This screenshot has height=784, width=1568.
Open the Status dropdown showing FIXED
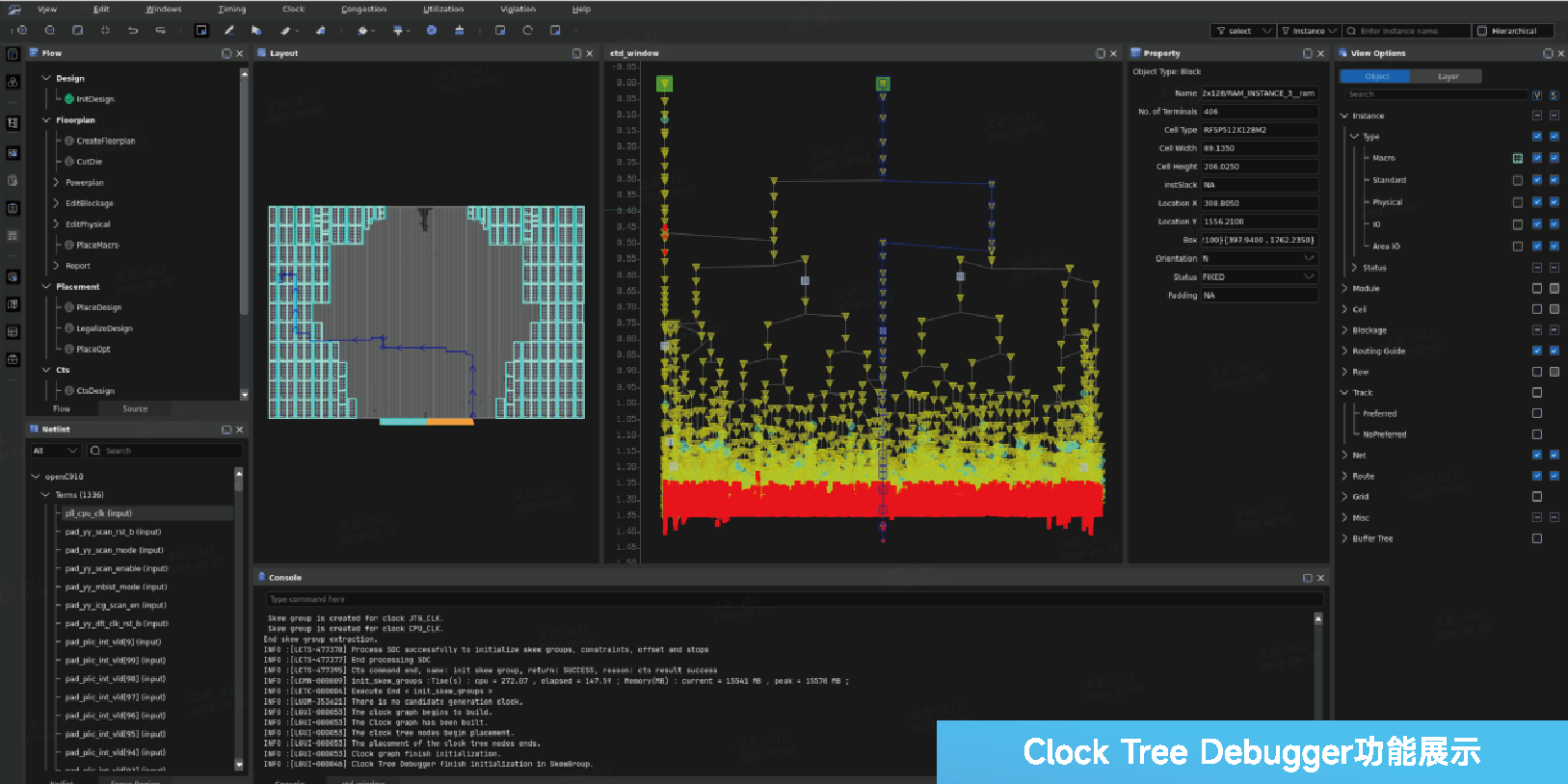(x=1260, y=276)
